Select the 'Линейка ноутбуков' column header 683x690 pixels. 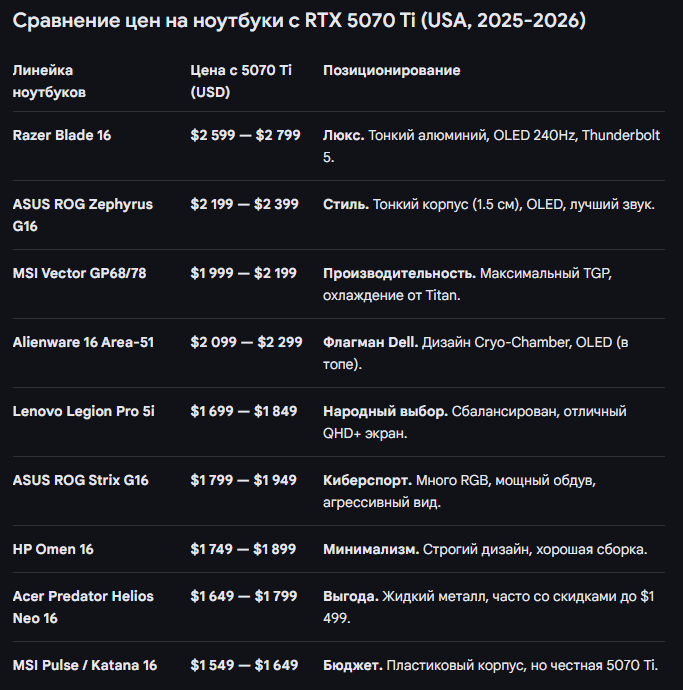(49, 81)
